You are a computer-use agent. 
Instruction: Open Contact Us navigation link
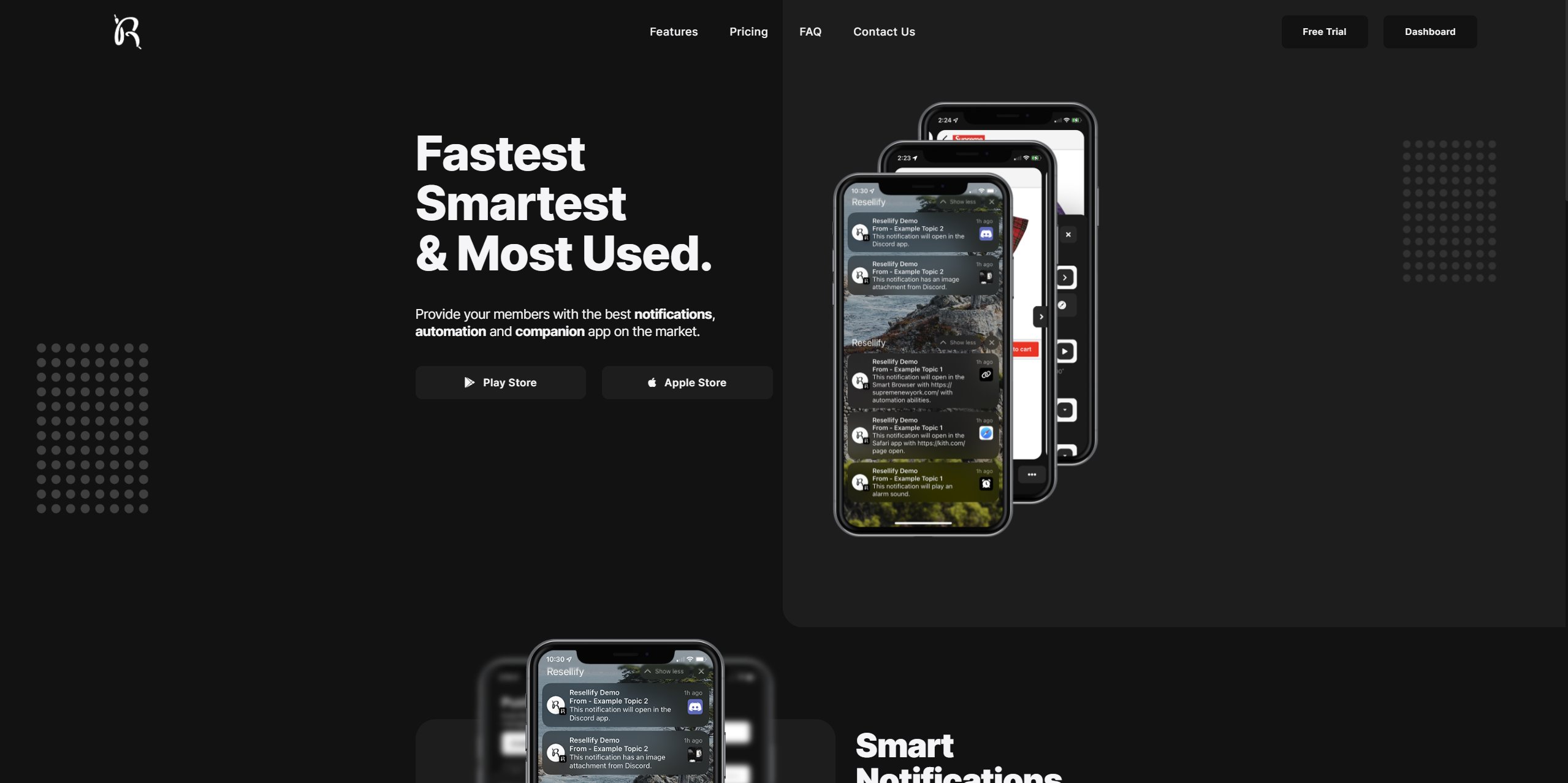click(x=884, y=32)
